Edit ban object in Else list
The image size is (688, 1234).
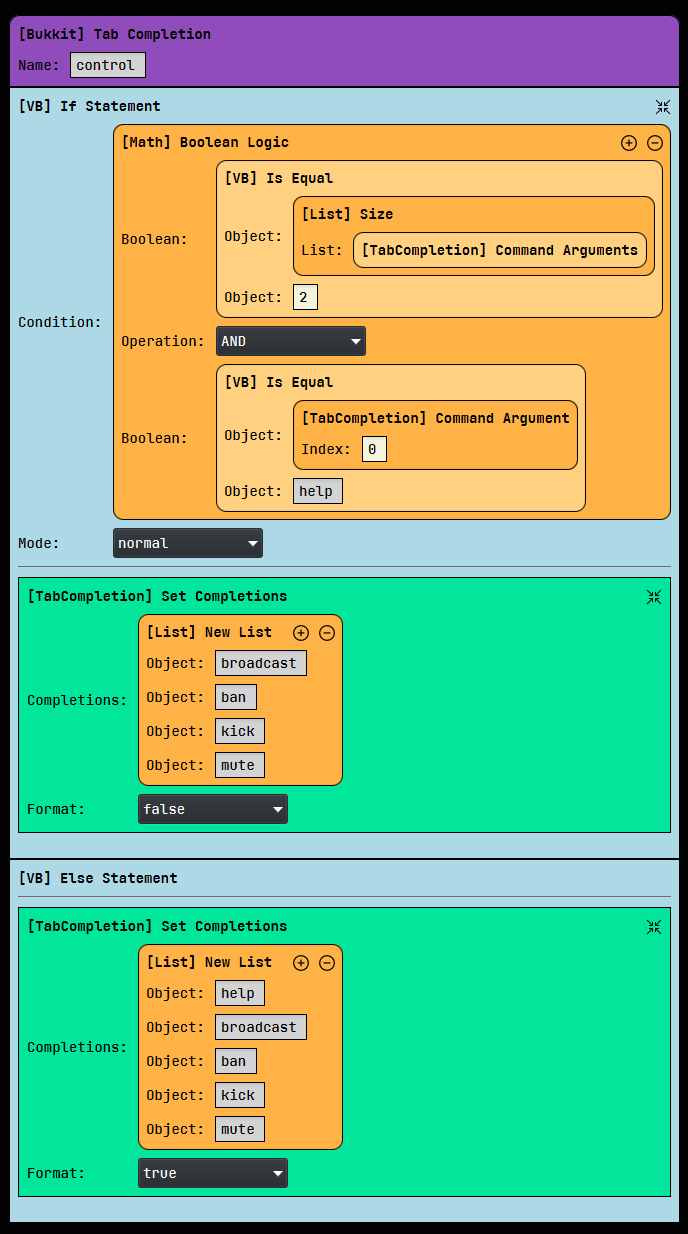[x=236, y=1061]
